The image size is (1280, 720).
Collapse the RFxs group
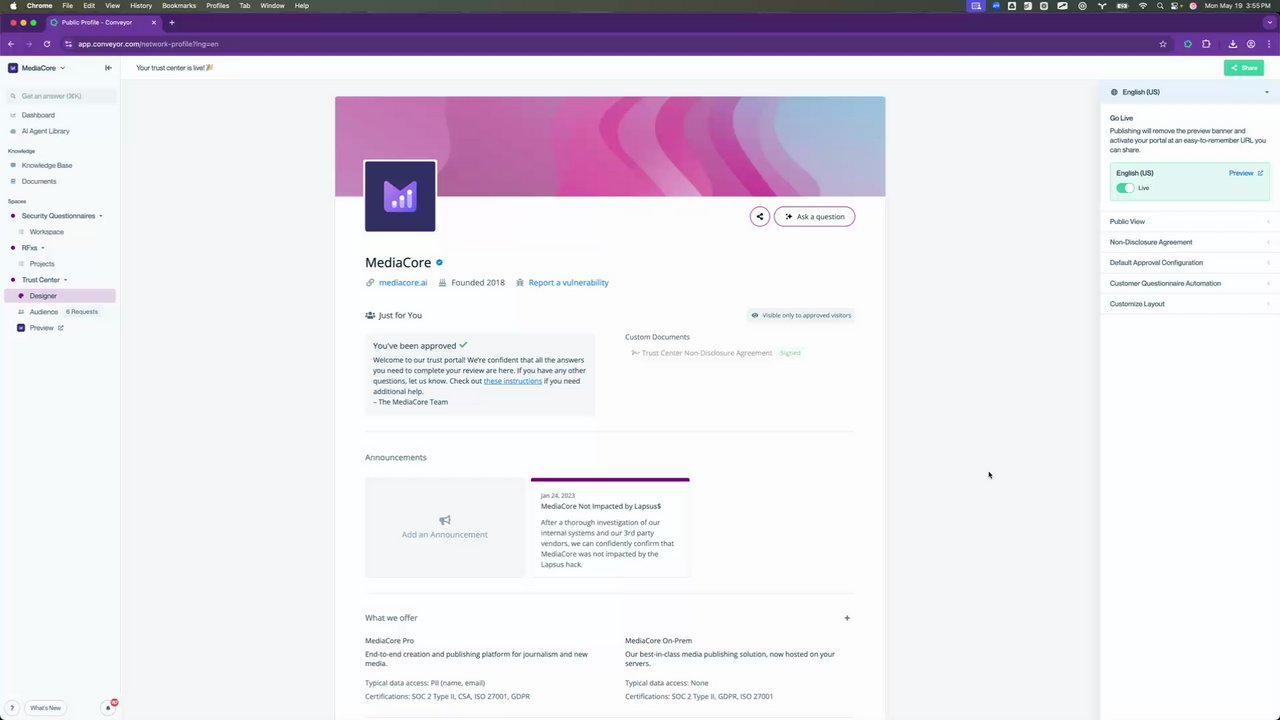click(42, 248)
